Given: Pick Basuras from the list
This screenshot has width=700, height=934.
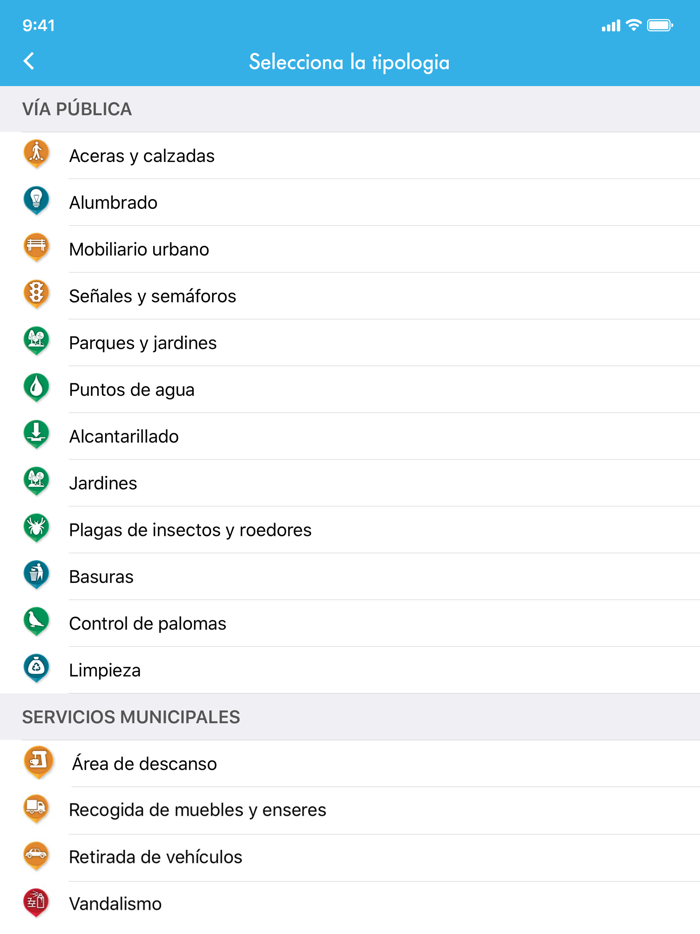Looking at the screenshot, I should point(101,577).
